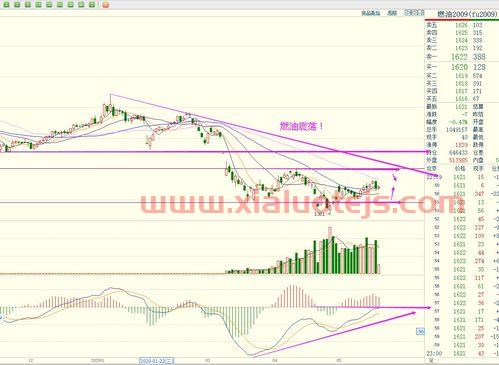The height and width of the screenshot is (365, 499).
Task: Click the 燃油2009(fu2009) contract title
Action: 466,14
